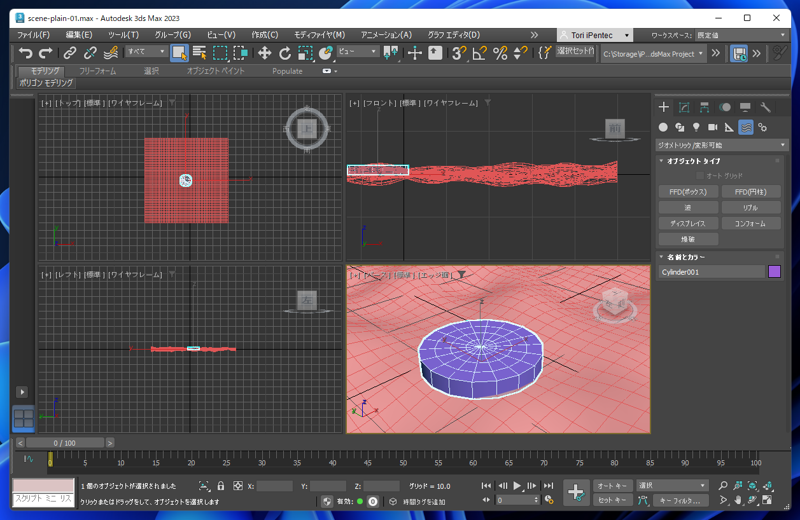Open the ワークスペース 既定値 dropdown
800x520 pixels.
pos(741,35)
